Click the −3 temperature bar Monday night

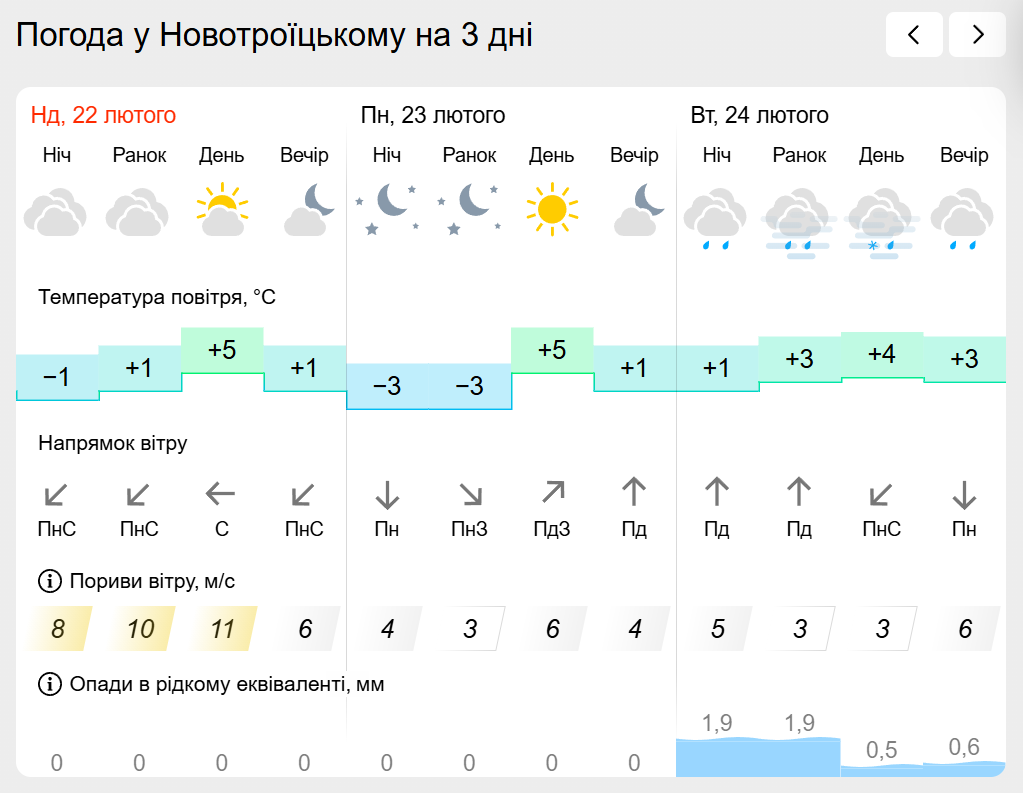coord(387,386)
